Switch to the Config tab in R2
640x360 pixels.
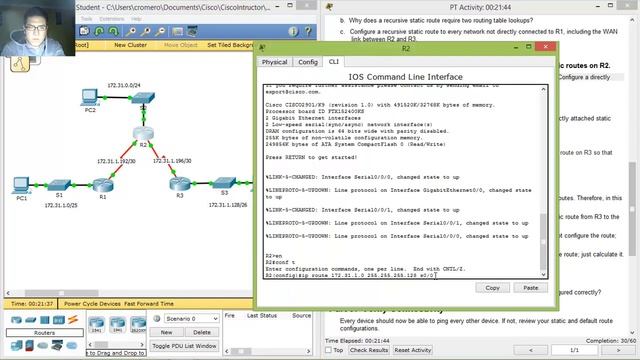pyautogui.click(x=308, y=62)
